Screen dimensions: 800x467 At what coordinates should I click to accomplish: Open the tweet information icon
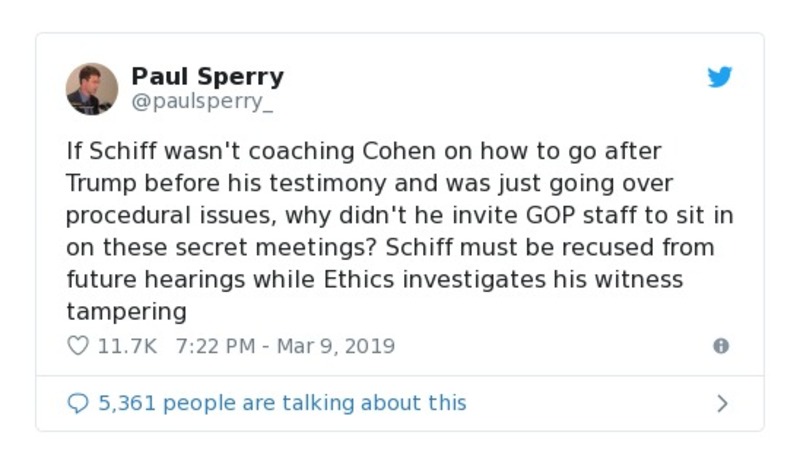(x=720, y=346)
